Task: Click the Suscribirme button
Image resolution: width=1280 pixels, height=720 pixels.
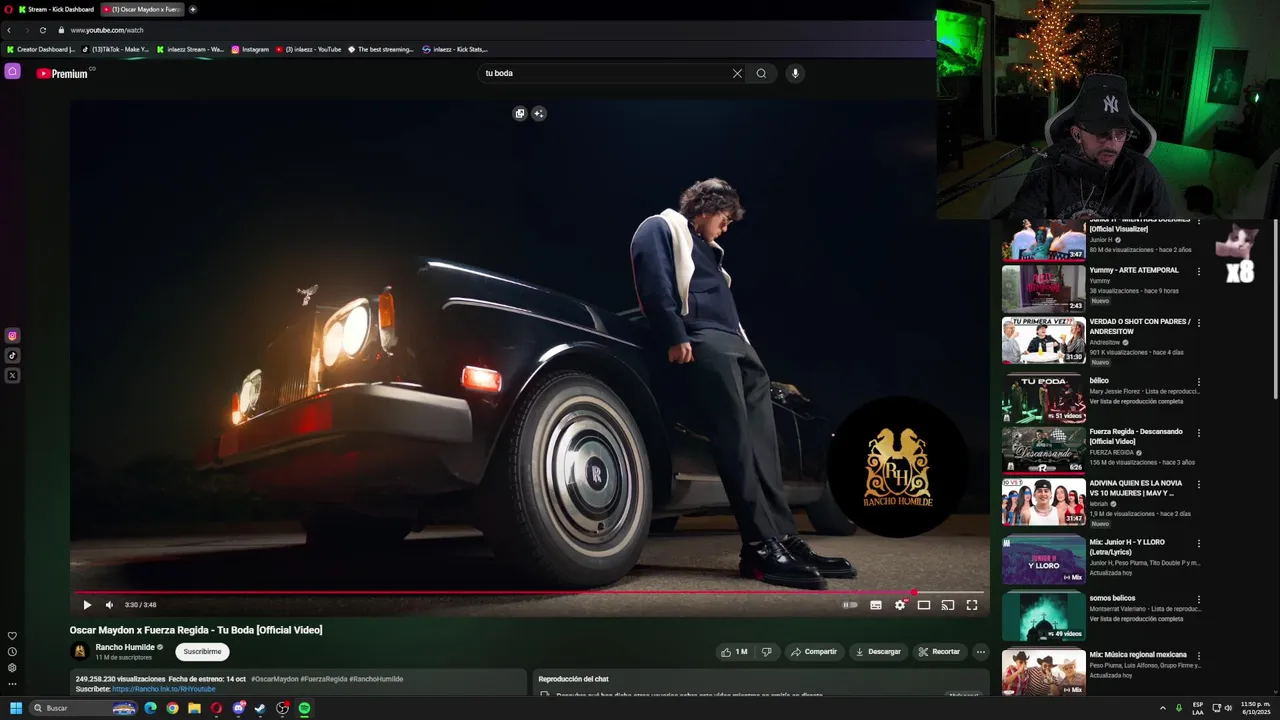Action: [202, 652]
